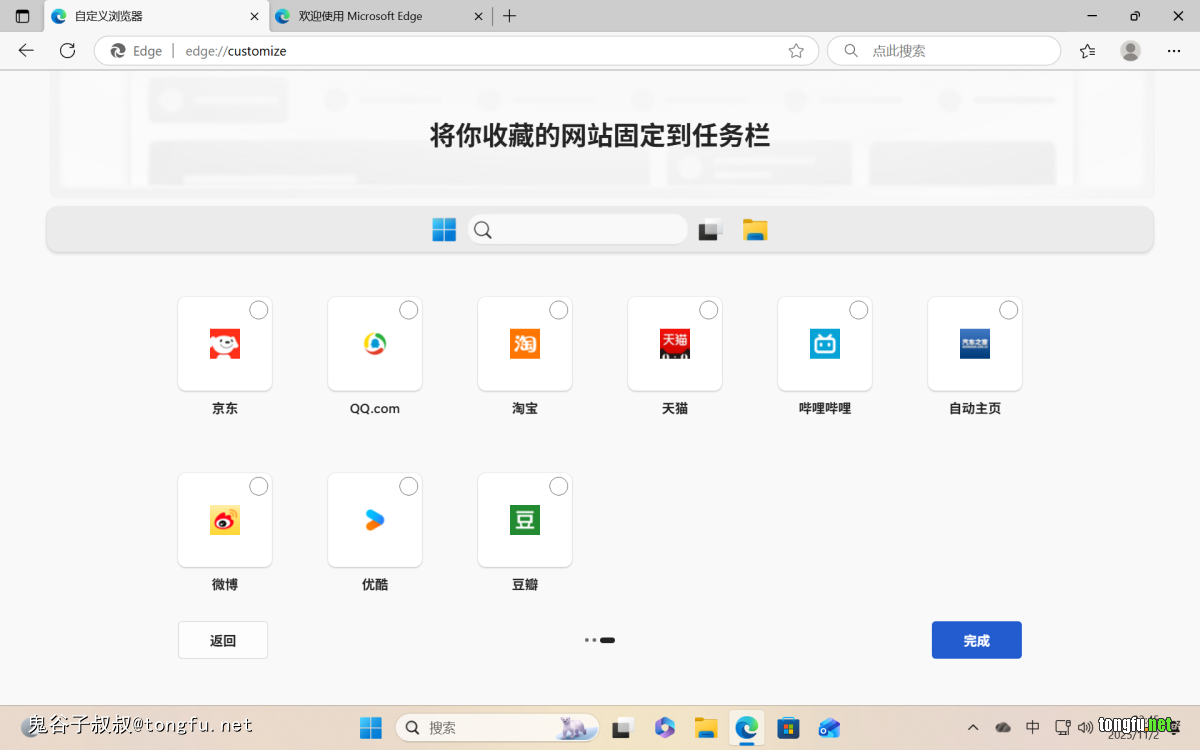
Task: Select the 天猫 tile checkbox
Action: [x=708, y=310]
